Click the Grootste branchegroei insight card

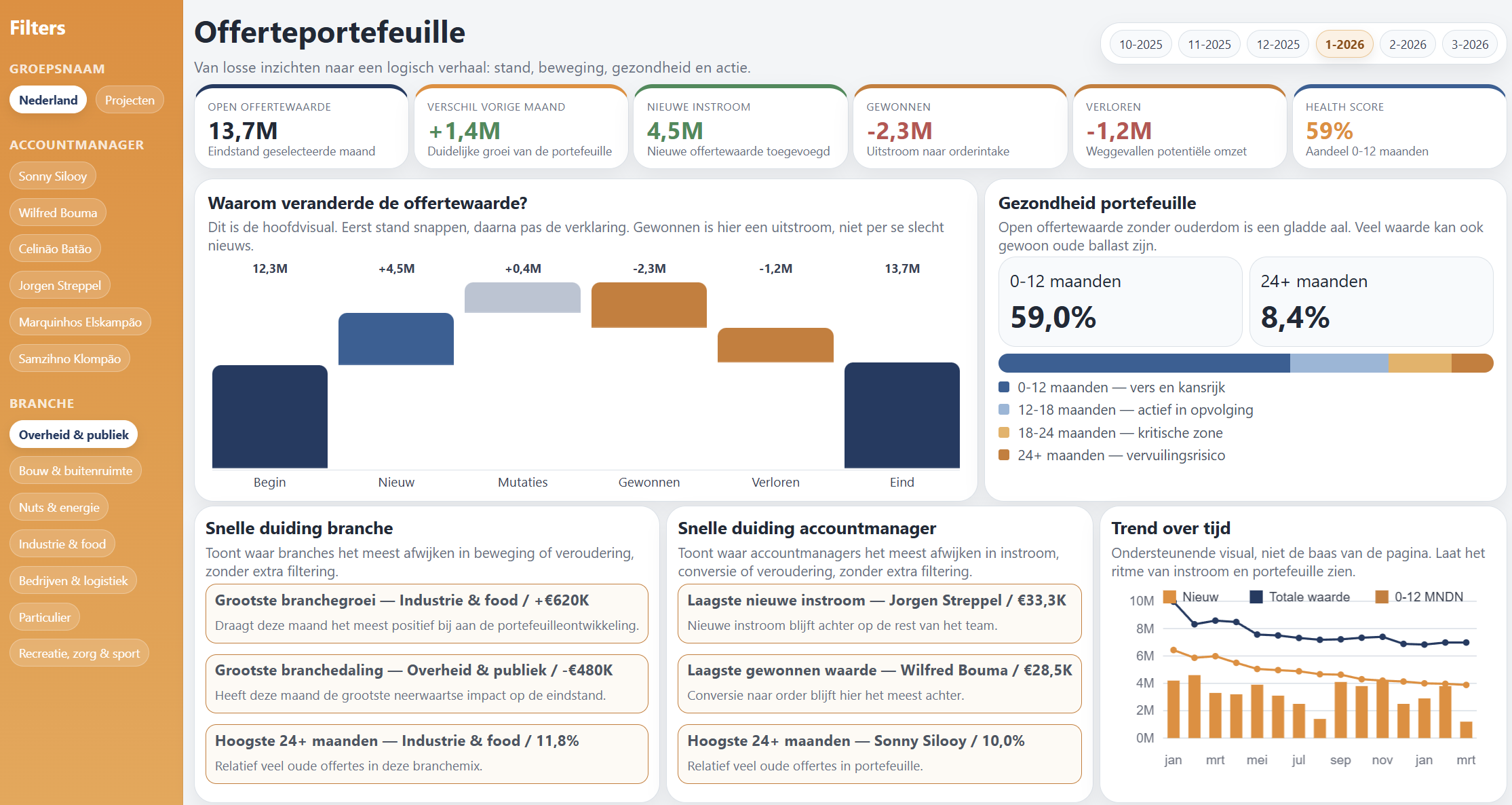426,613
